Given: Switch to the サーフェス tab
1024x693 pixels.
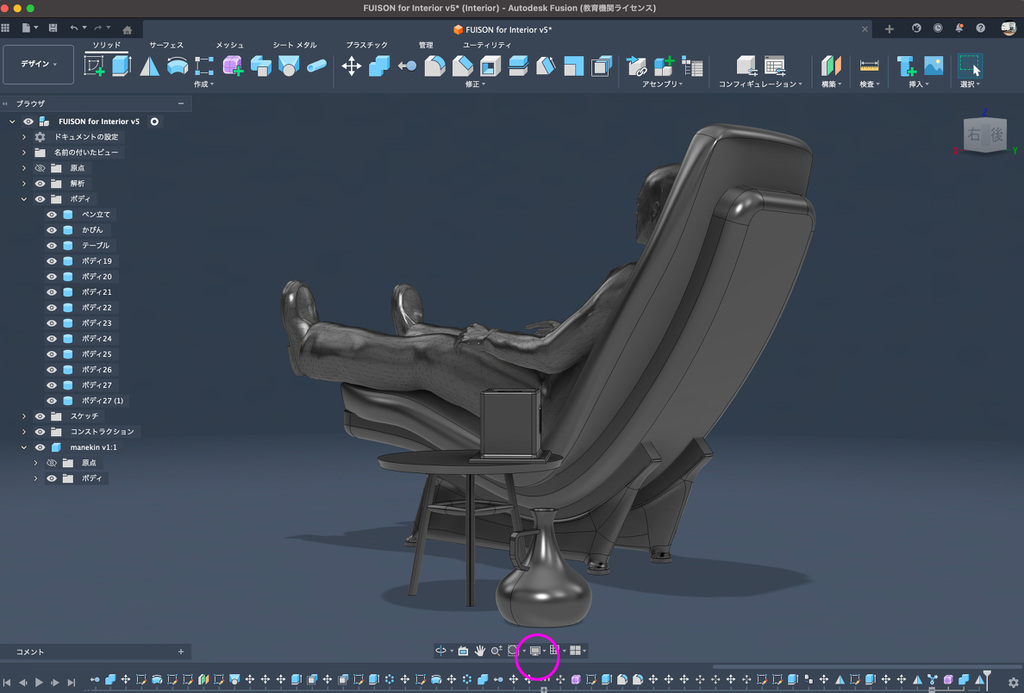Looking at the screenshot, I should 166,45.
